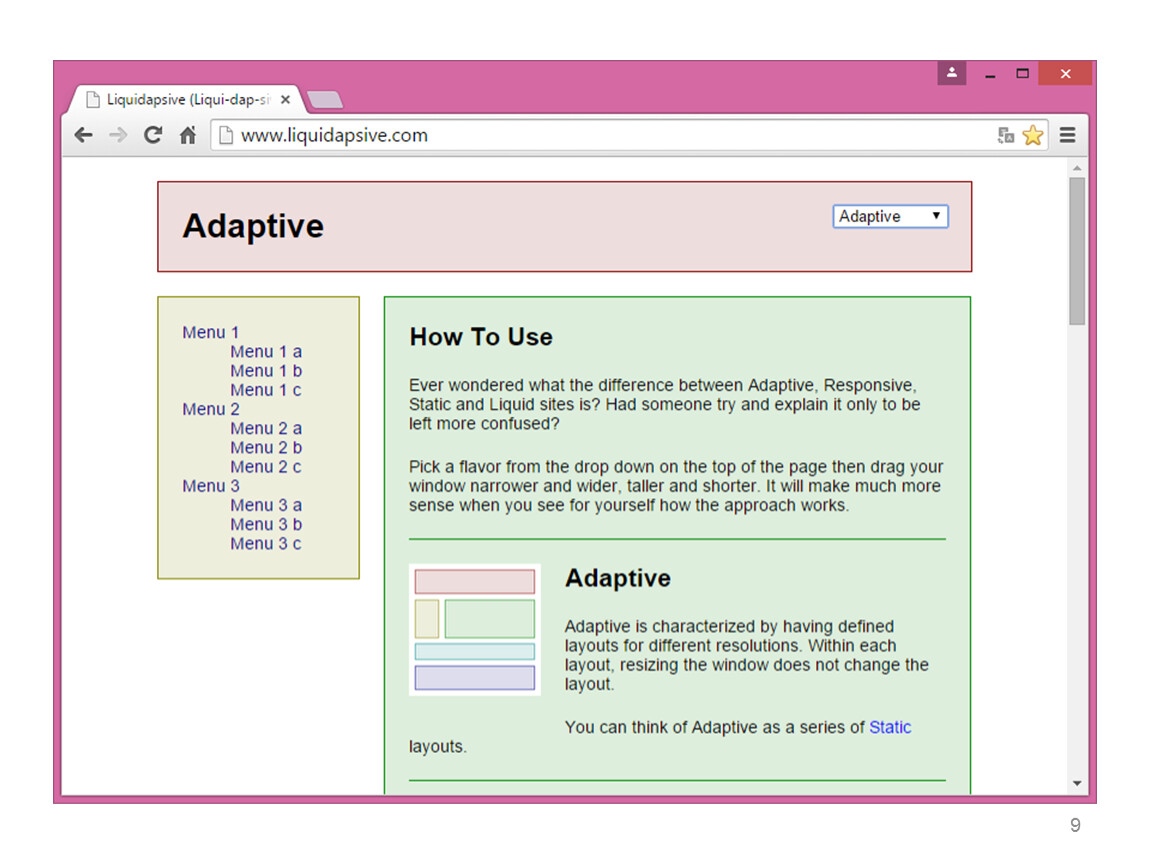Viewport: 1150px width, 864px height.
Task: Click the Adaptive layout thumbnail image
Action: pyautogui.click(x=475, y=629)
